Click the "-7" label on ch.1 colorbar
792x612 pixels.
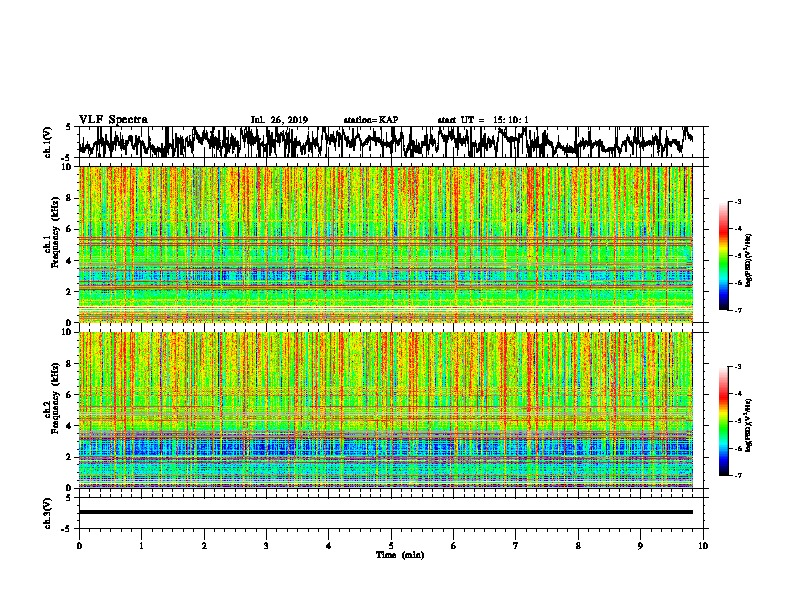738,310
